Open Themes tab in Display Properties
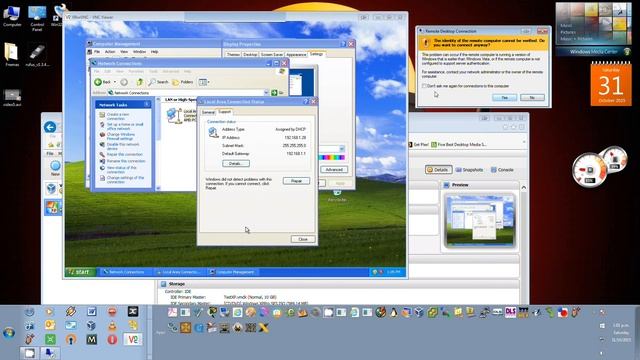Screen dimensions: 640x360 [x=233, y=54]
